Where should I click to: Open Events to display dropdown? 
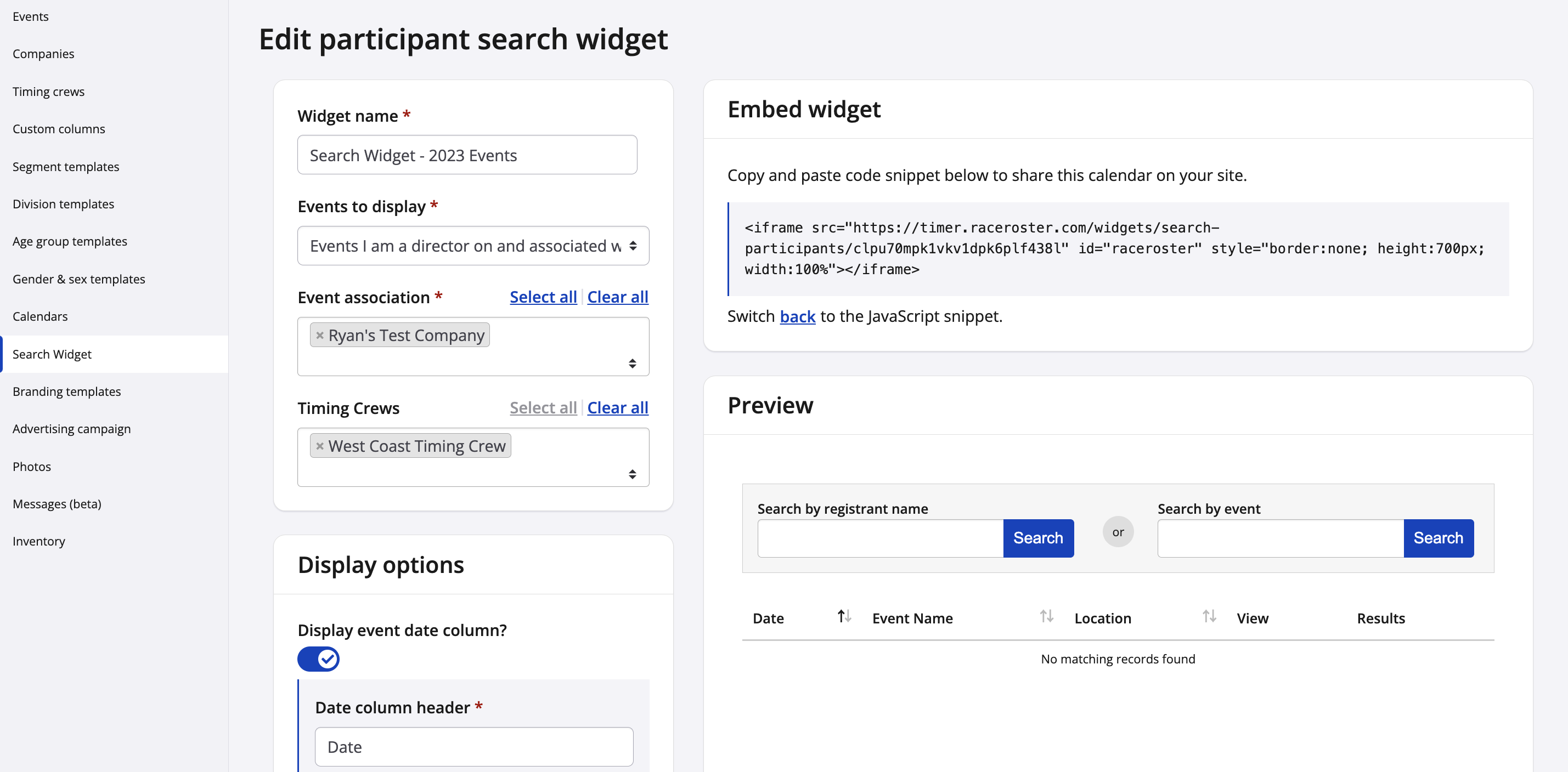coord(473,246)
